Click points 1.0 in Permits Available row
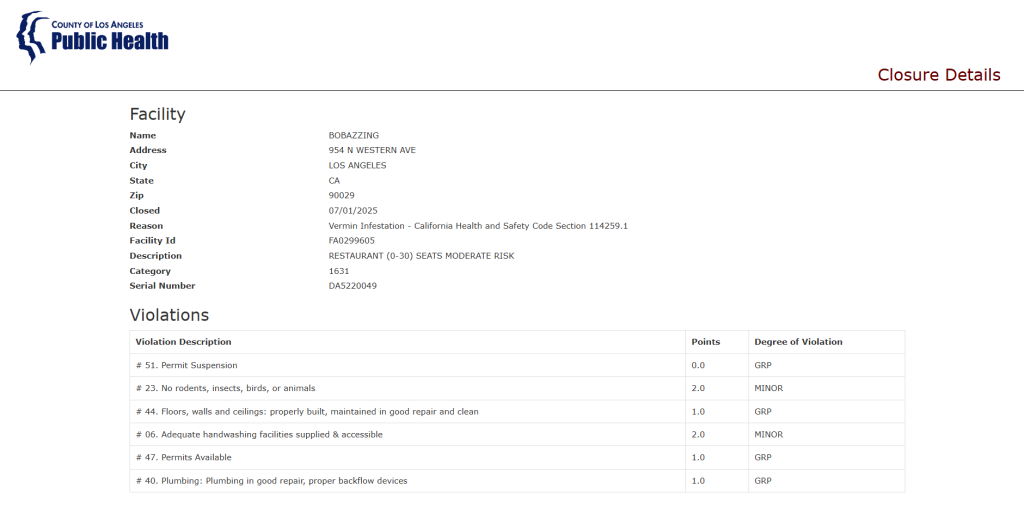 (x=698, y=458)
